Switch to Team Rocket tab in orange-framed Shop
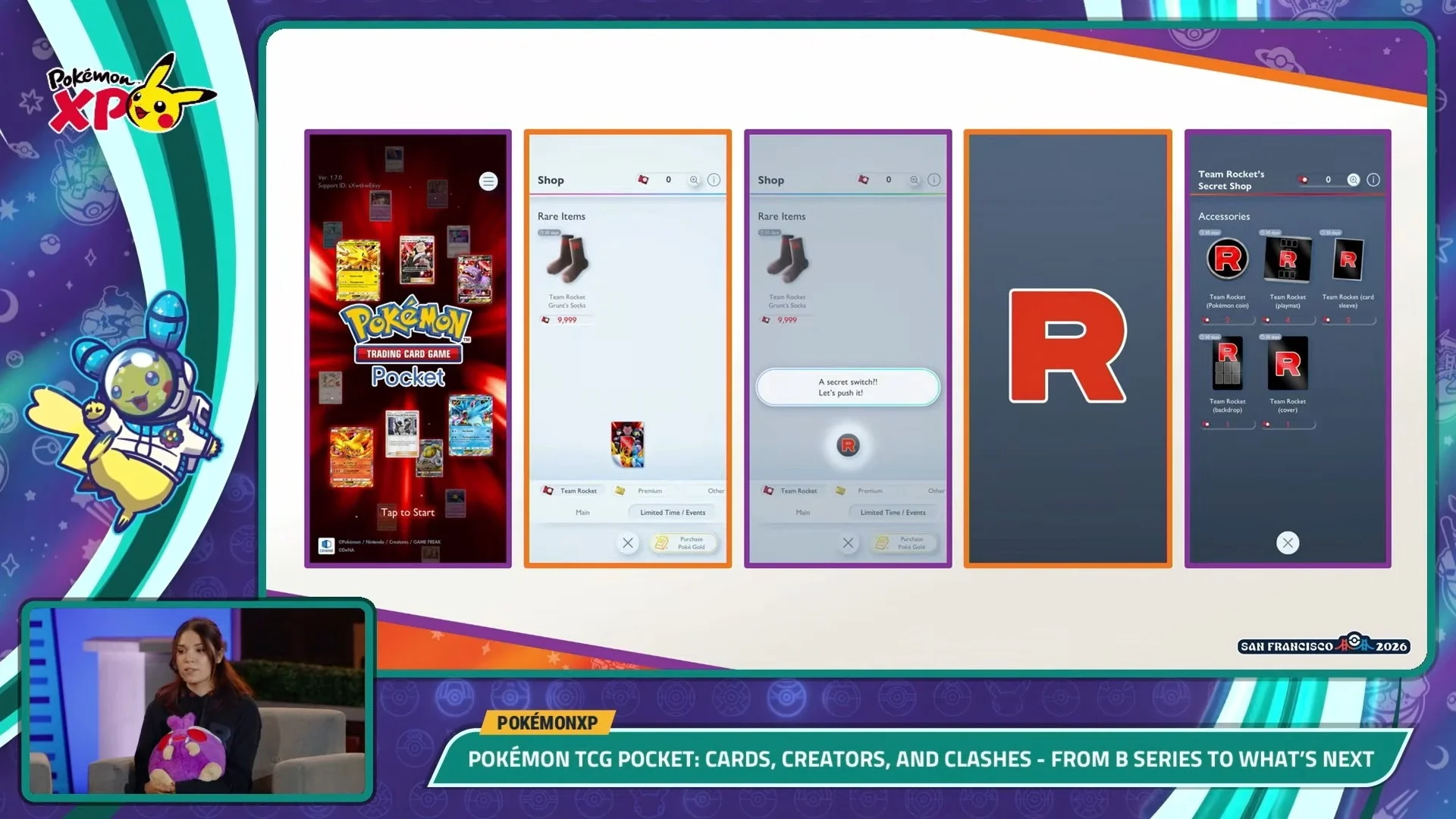Image resolution: width=1456 pixels, height=819 pixels. [x=570, y=491]
